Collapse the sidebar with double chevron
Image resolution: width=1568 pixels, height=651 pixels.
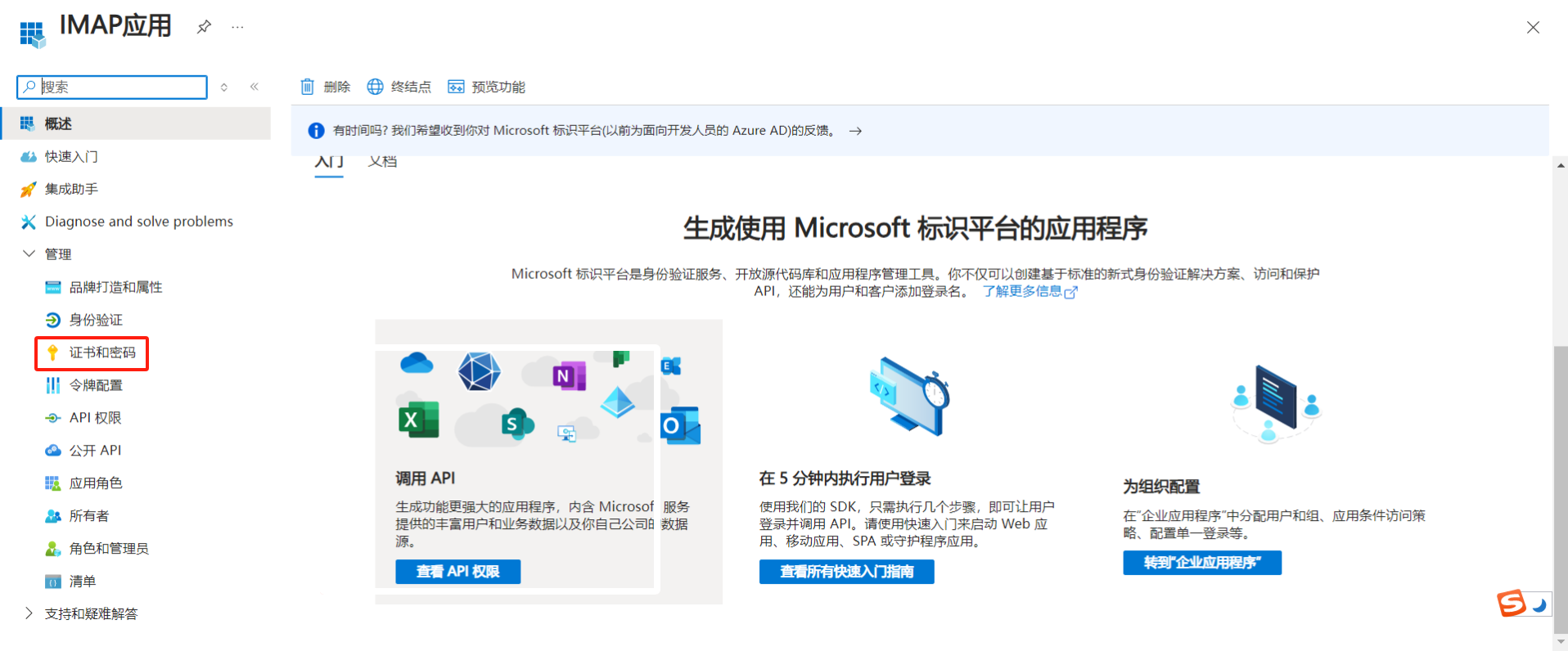[x=255, y=87]
